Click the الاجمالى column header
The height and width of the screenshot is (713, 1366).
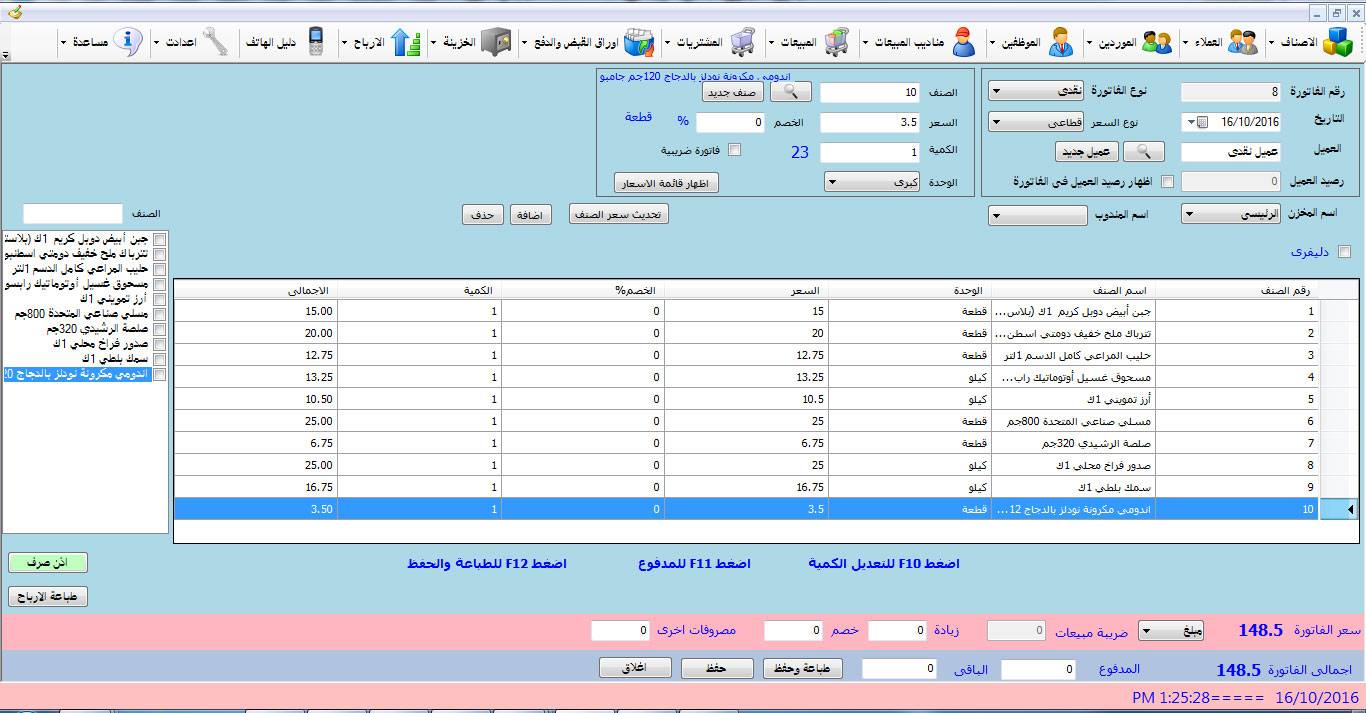[256, 289]
